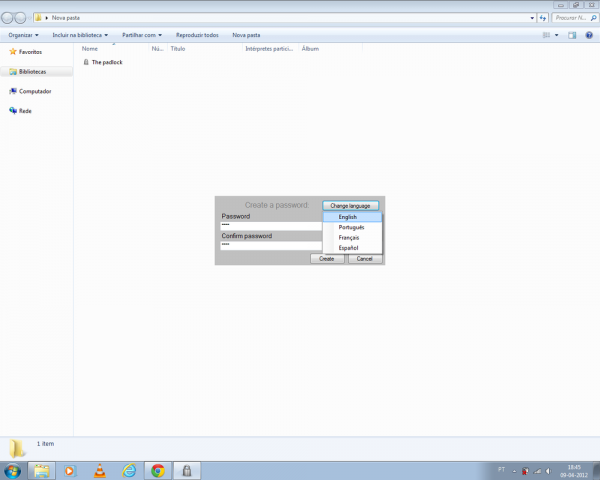The height and width of the screenshot is (480, 600).
Task: Open VLC media player from taskbar
Action: (x=100, y=471)
